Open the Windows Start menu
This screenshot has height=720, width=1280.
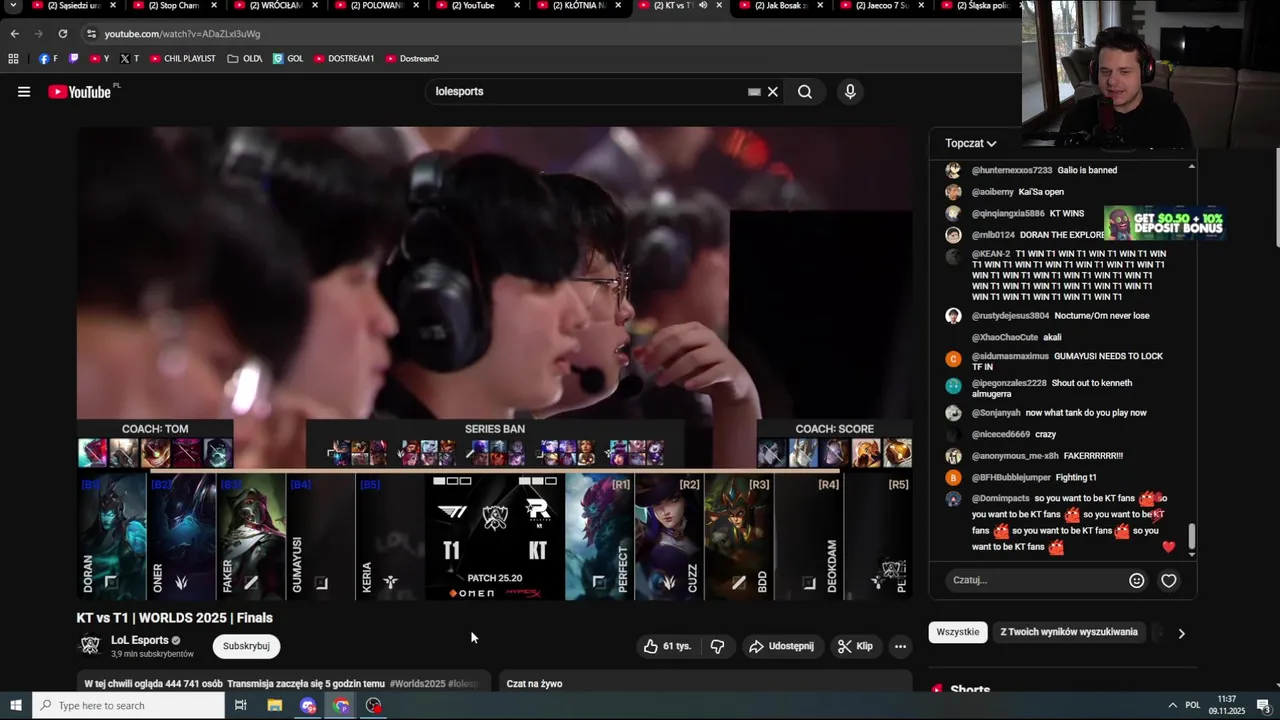[16, 706]
